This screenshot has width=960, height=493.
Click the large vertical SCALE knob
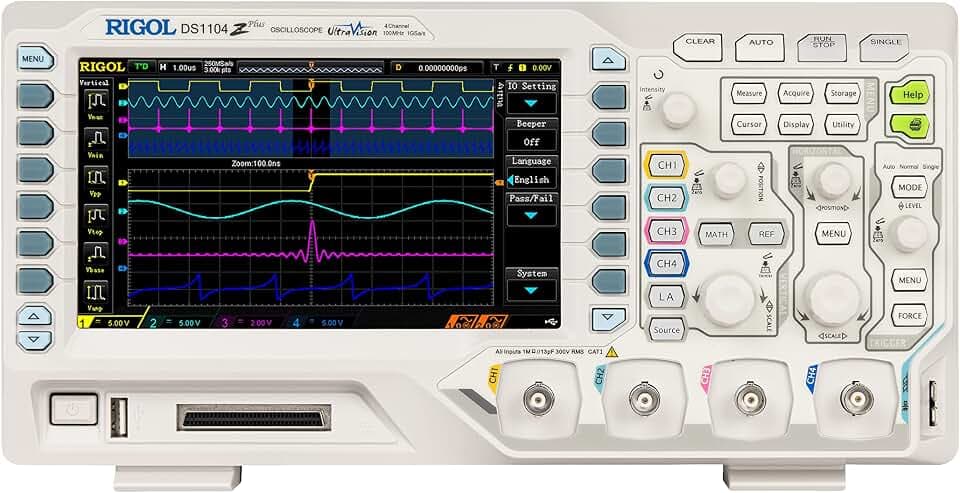(729, 300)
